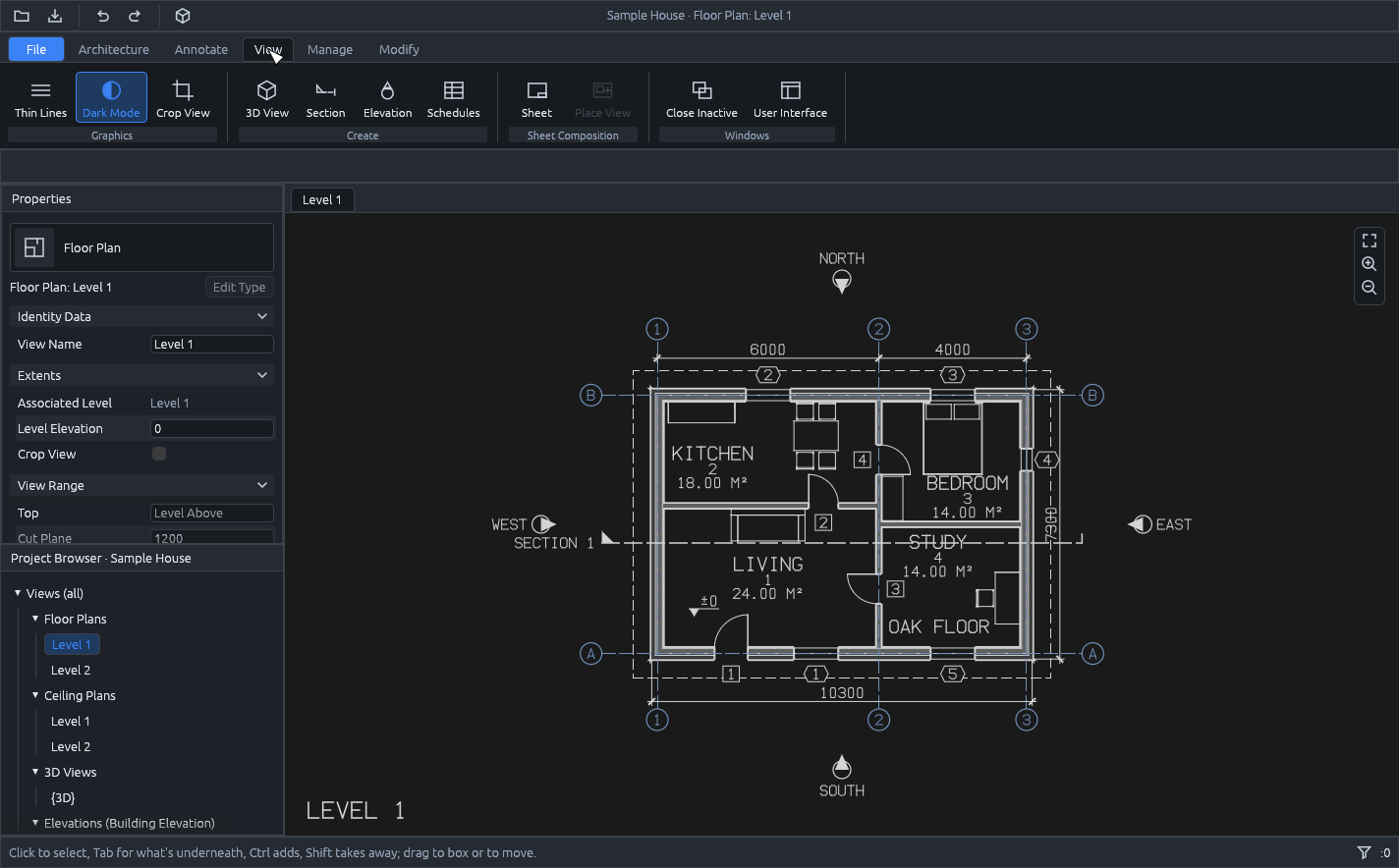Click the 6000 dimension text
Viewport: 1399px width, 868px height.
tap(767, 350)
